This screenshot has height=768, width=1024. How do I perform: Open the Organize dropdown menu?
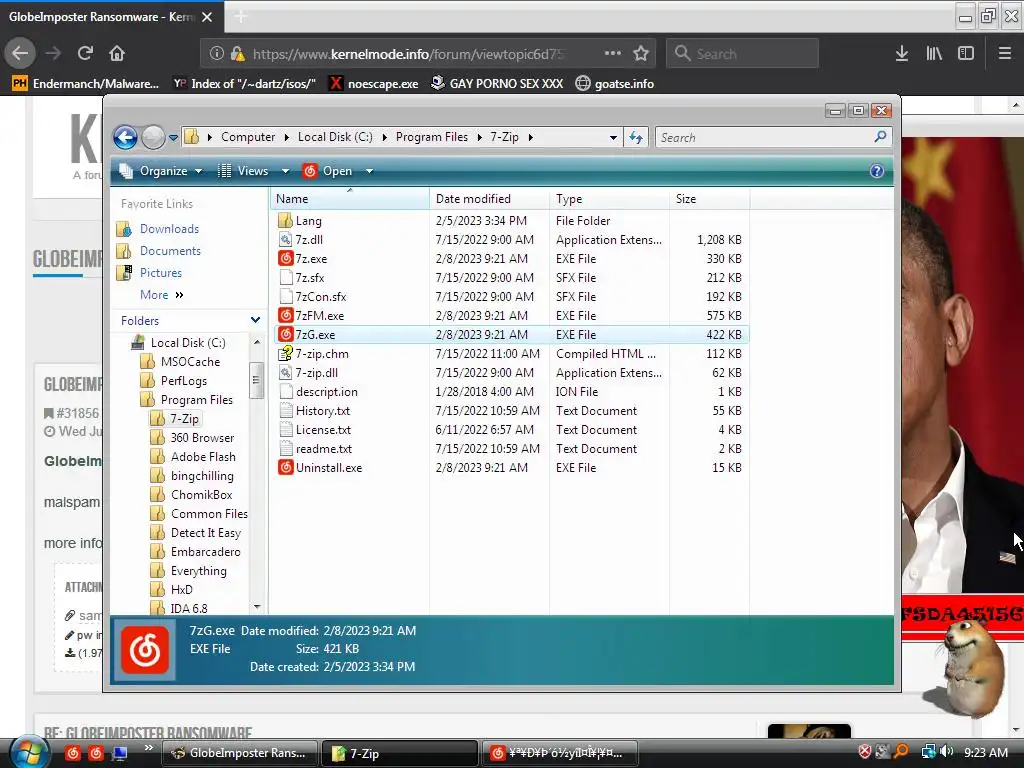pyautogui.click(x=161, y=171)
